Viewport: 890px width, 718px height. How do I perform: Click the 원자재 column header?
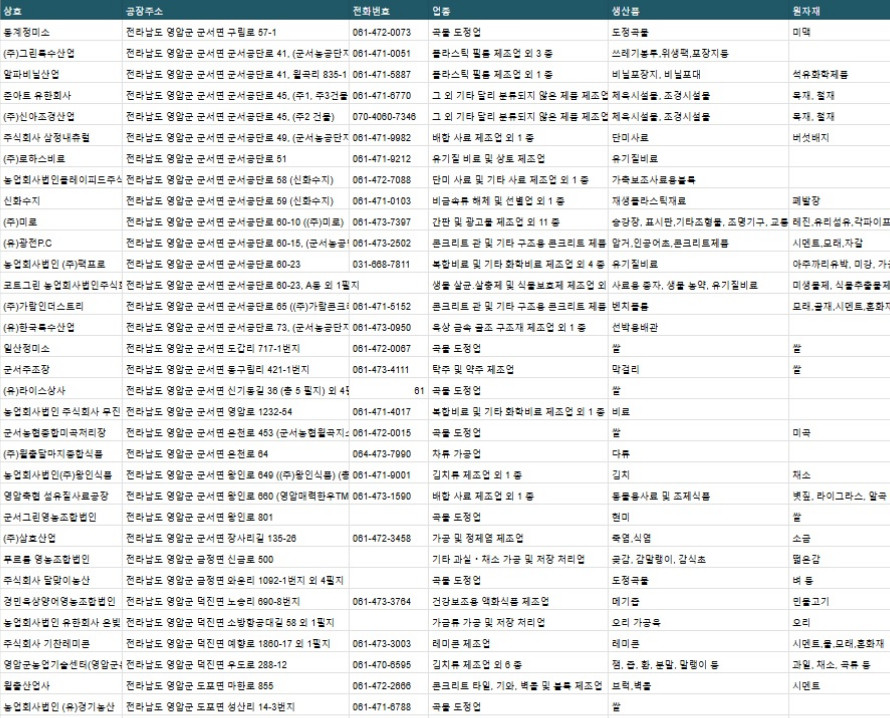[839, 11]
